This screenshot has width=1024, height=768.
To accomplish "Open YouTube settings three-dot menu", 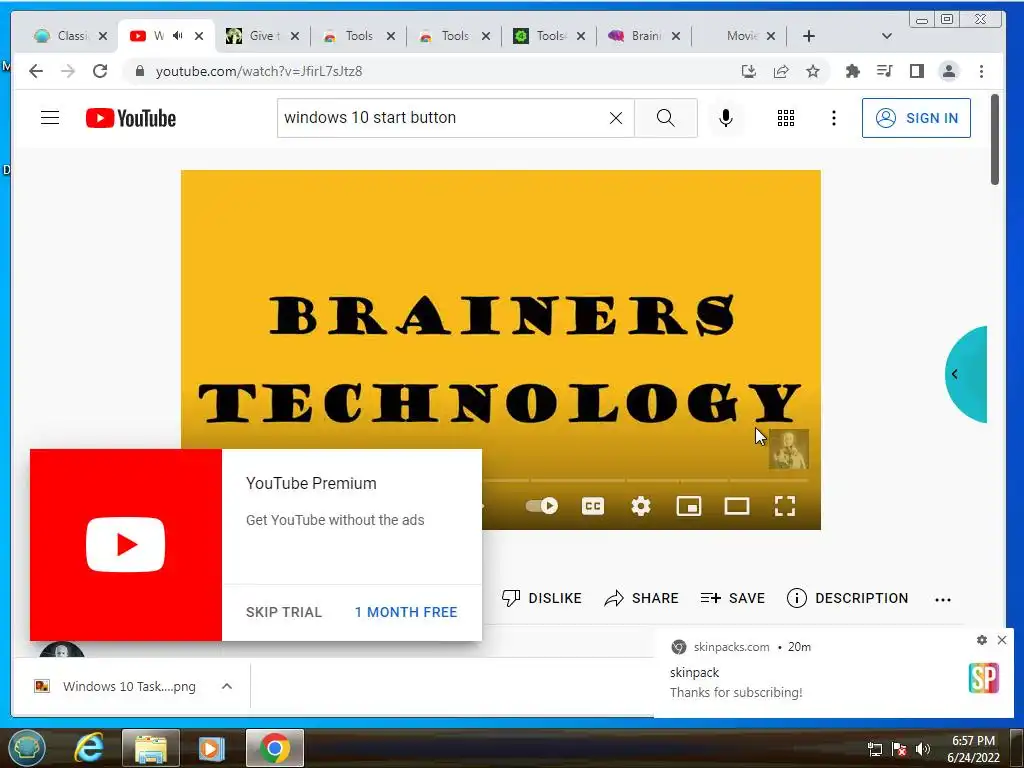I will click(833, 118).
